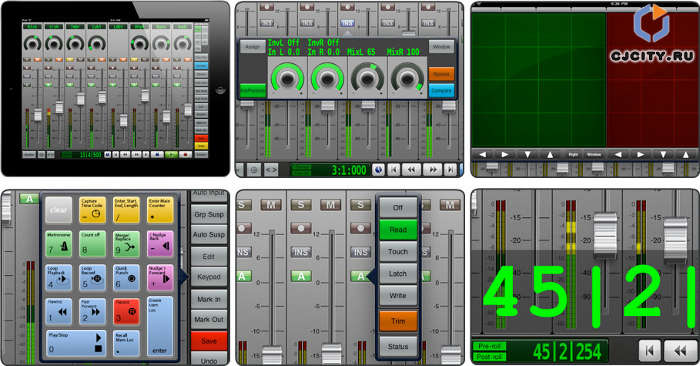Click the 45|2|254 counter display
700x366 pixels.
[x=567, y=352]
